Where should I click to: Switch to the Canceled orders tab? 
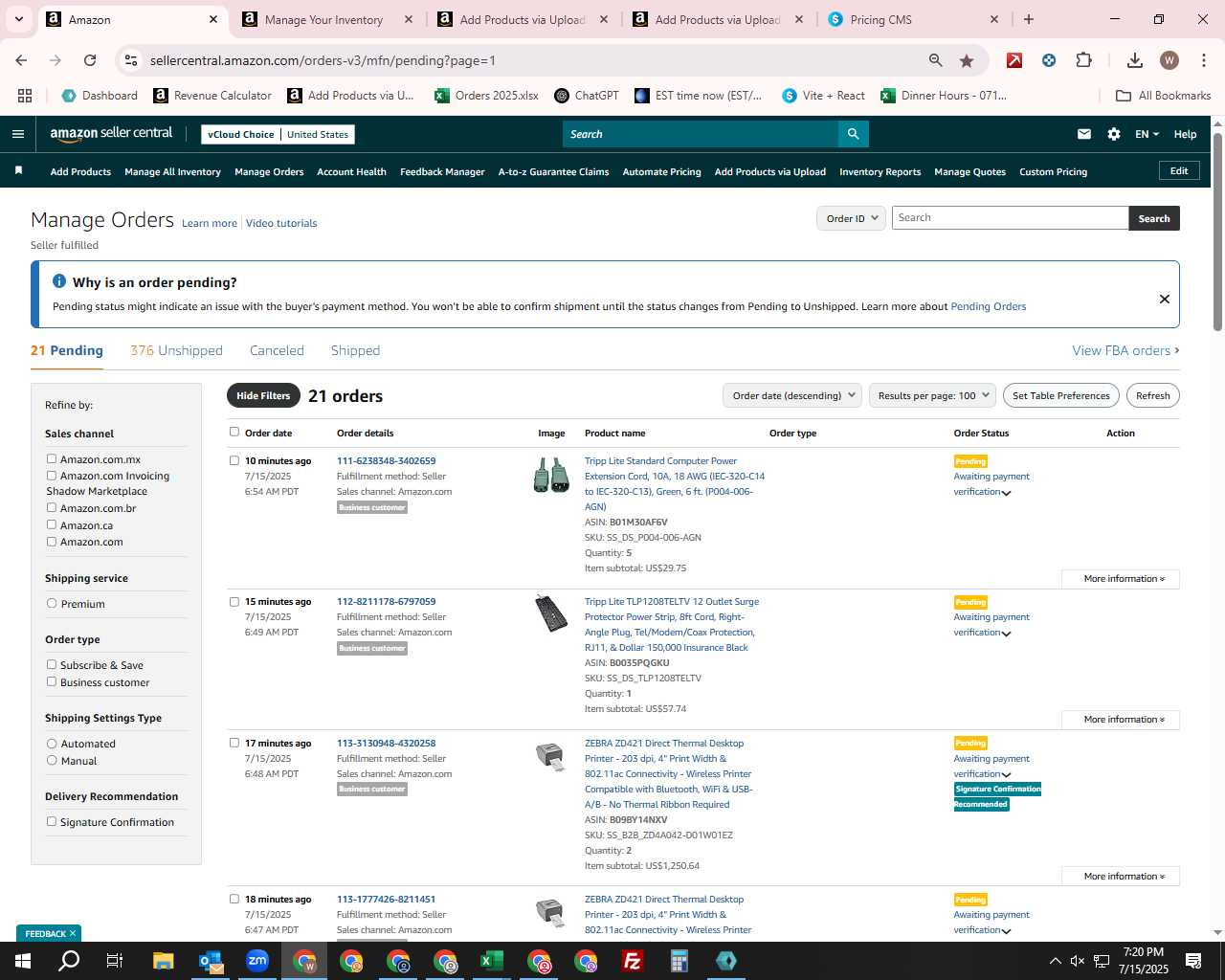[x=277, y=350]
